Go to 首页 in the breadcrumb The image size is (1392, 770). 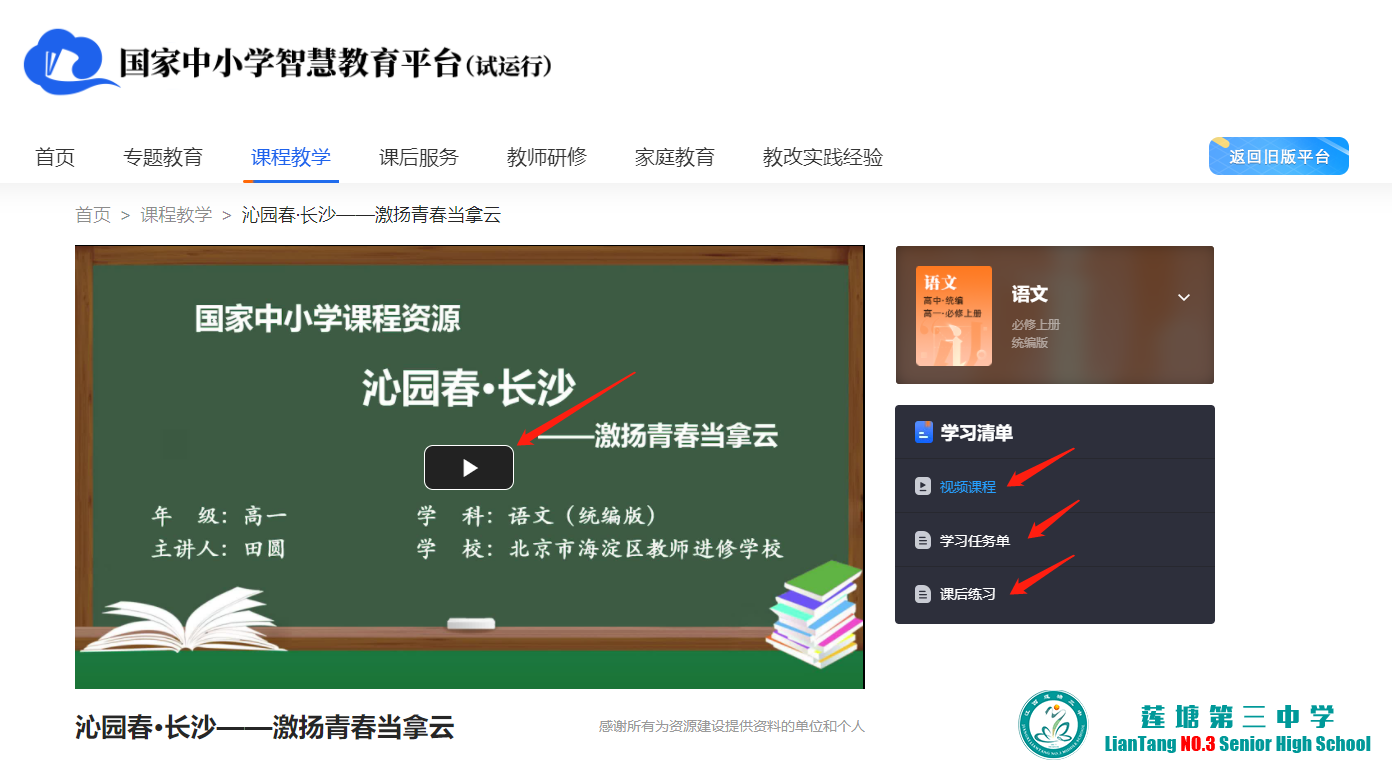[x=93, y=215]
